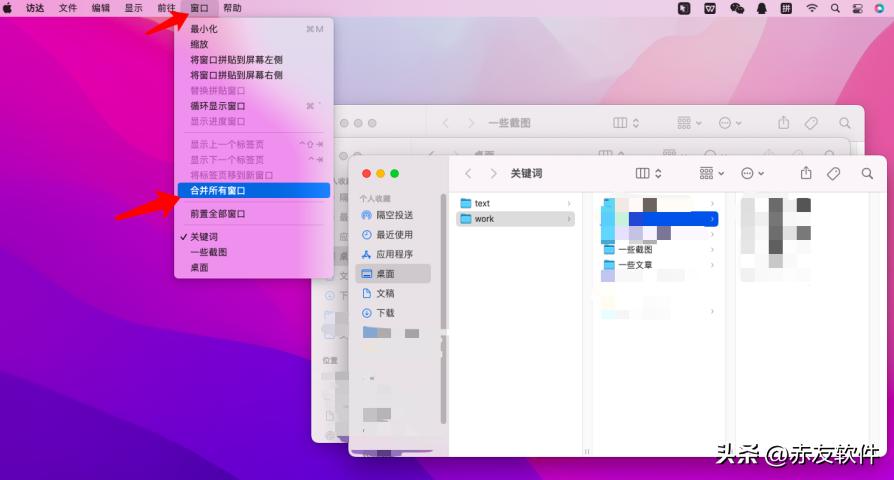Select 桌面 in the sidebar
The width and height of the screenshot is (894, 480).
tap(394, 274)
